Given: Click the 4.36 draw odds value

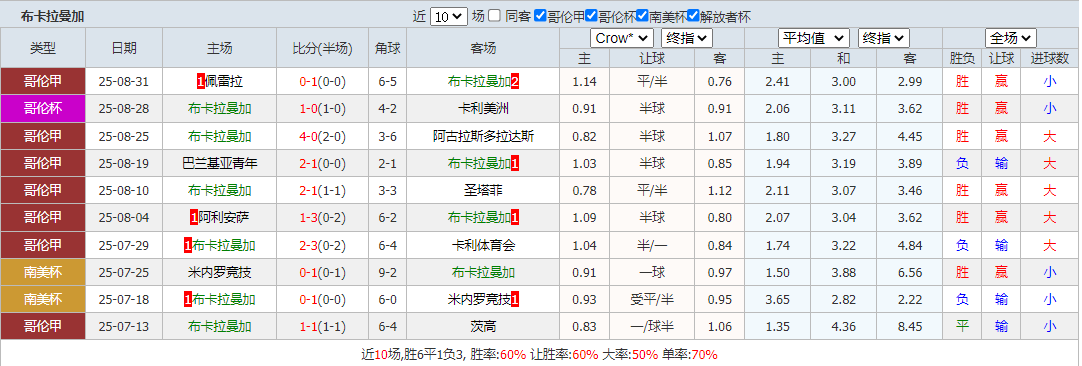Looking at the screenshot, I should tap(843, 327).
